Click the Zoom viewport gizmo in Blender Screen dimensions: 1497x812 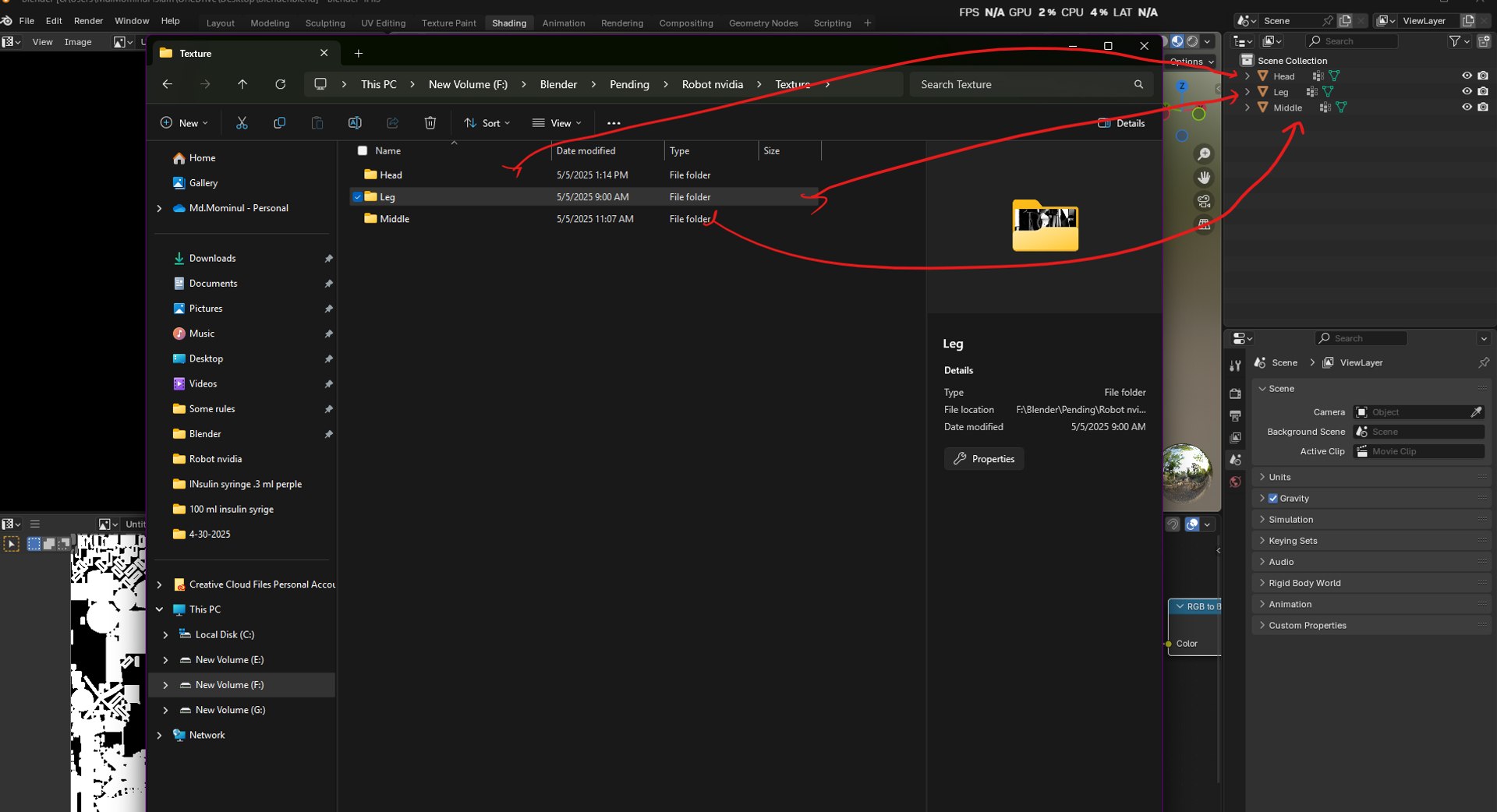1204,154
